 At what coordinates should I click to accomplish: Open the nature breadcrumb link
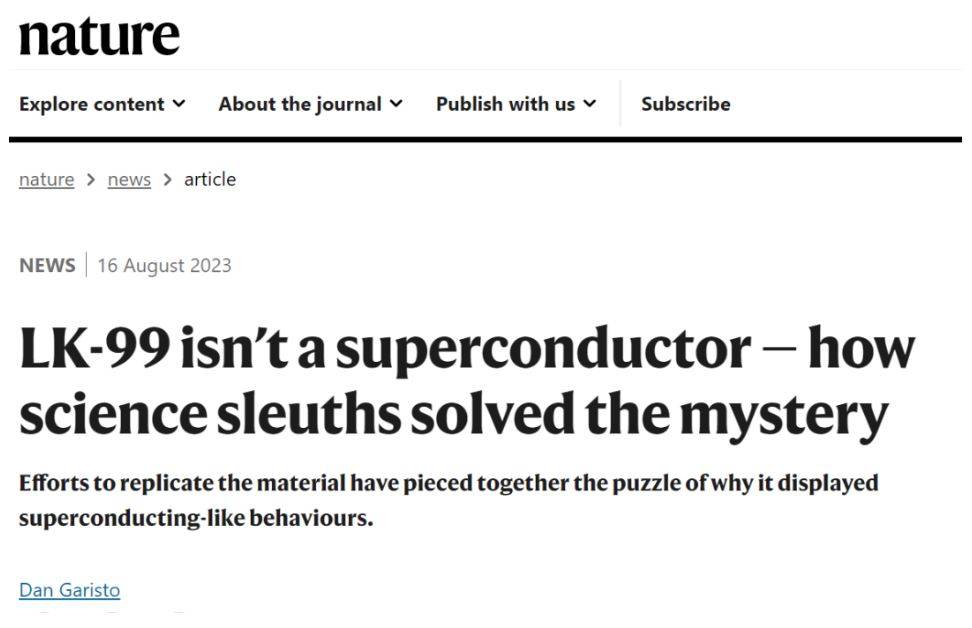click(45, 179)
